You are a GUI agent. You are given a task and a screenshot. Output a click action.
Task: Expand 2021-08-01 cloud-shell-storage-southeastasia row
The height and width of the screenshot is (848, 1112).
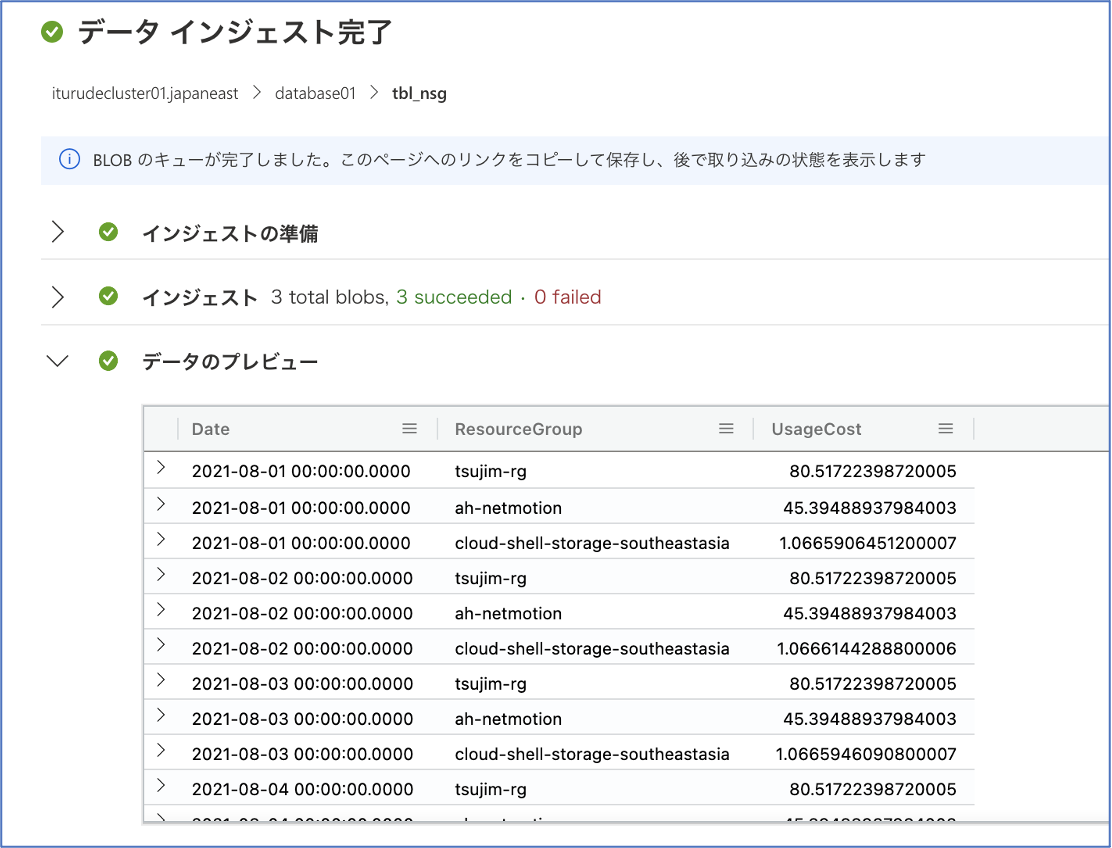(x=162, y=540)
